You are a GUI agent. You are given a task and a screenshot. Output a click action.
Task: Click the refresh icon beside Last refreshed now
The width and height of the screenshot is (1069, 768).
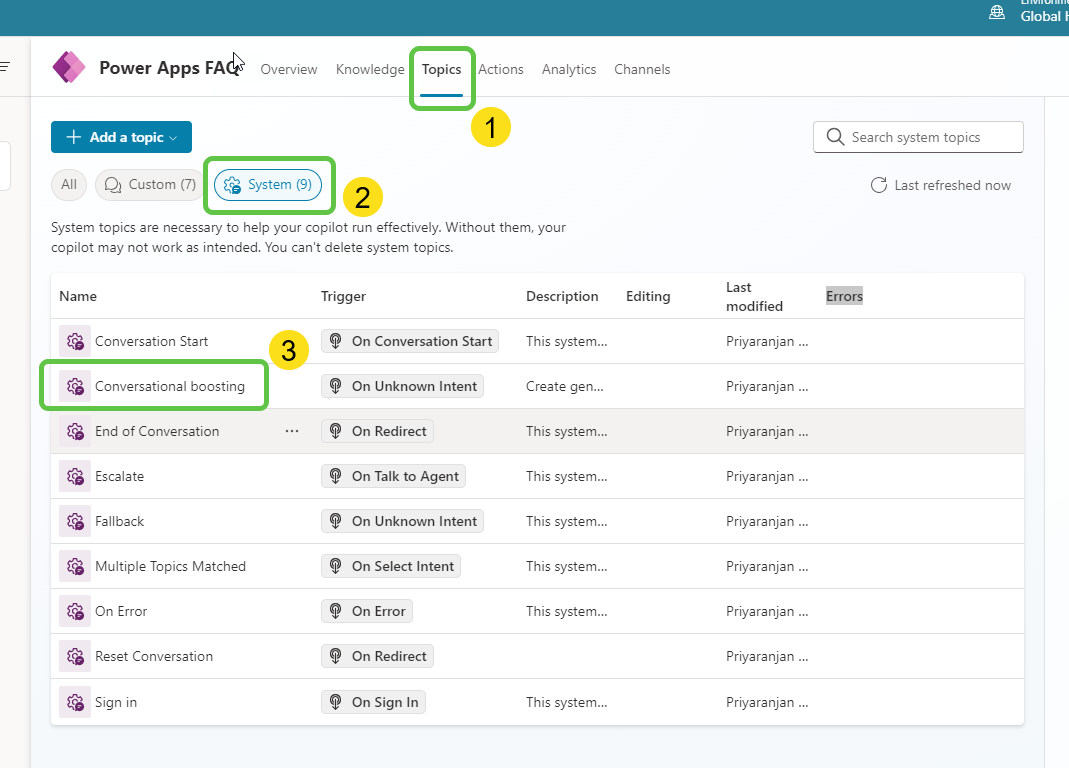point(878,185)
